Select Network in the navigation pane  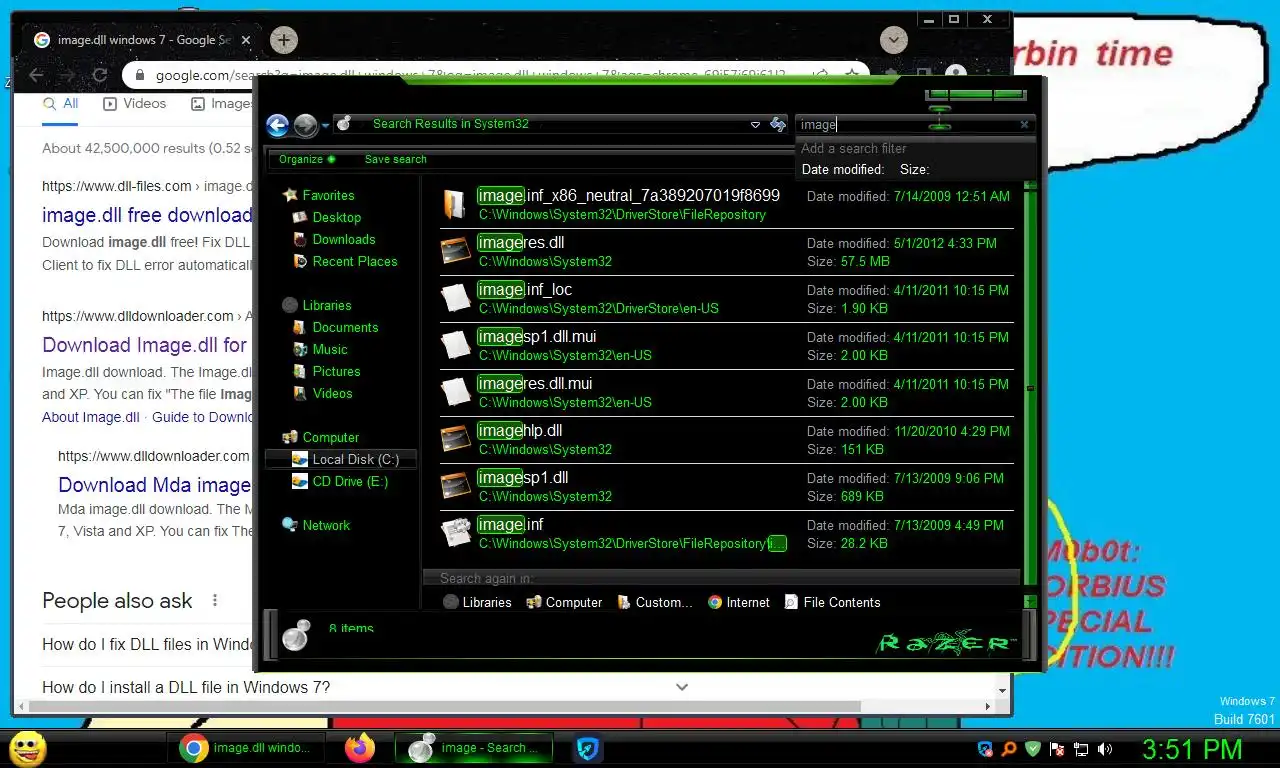click(326, 525)
